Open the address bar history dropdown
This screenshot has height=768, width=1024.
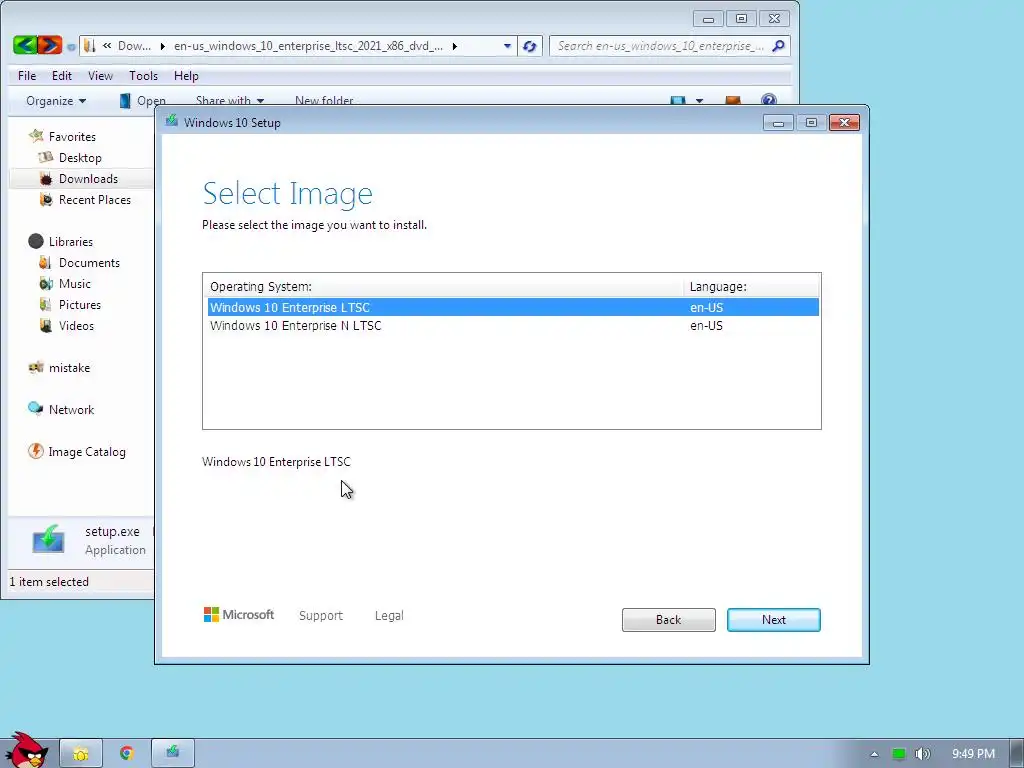[x=507, y=46]
